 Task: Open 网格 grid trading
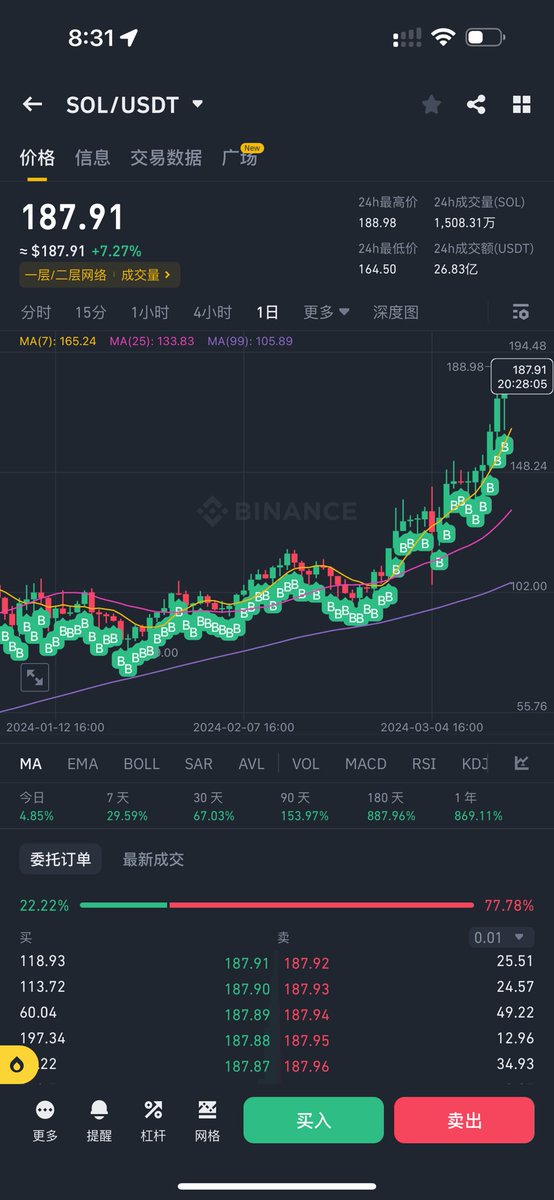tap(207, 1120)
